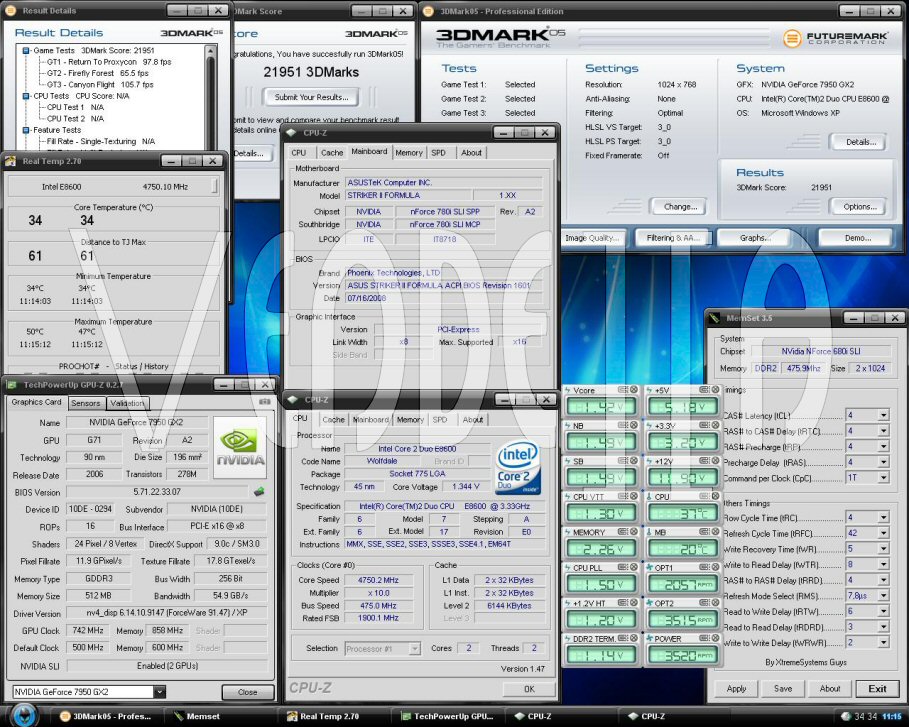This screenshot has width=909, height=727.
Task: Open Cache tab in lower CPU-Z window
Action: point(333,419)
